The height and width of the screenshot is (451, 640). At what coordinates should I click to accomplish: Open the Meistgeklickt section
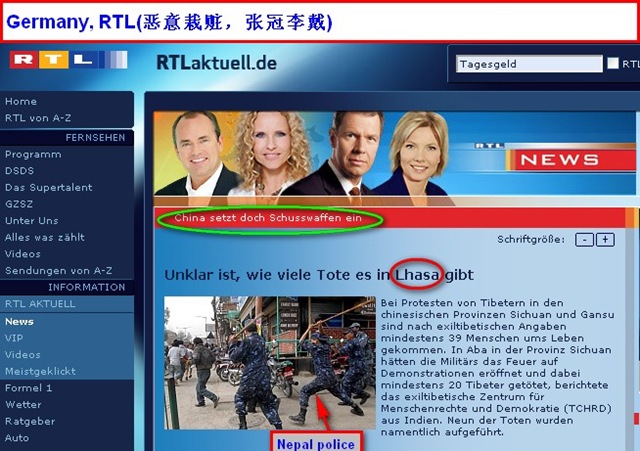point(40,371)
